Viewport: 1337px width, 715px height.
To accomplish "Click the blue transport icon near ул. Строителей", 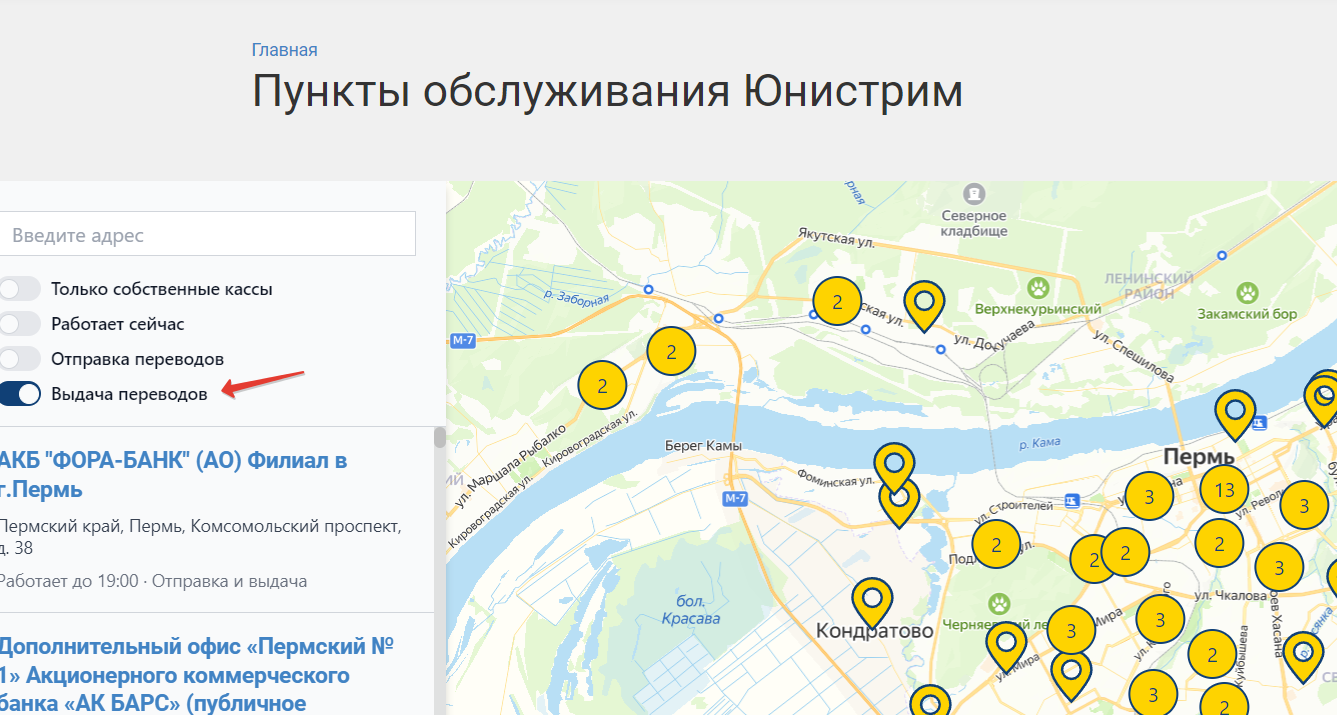I will pos(1072,500).
